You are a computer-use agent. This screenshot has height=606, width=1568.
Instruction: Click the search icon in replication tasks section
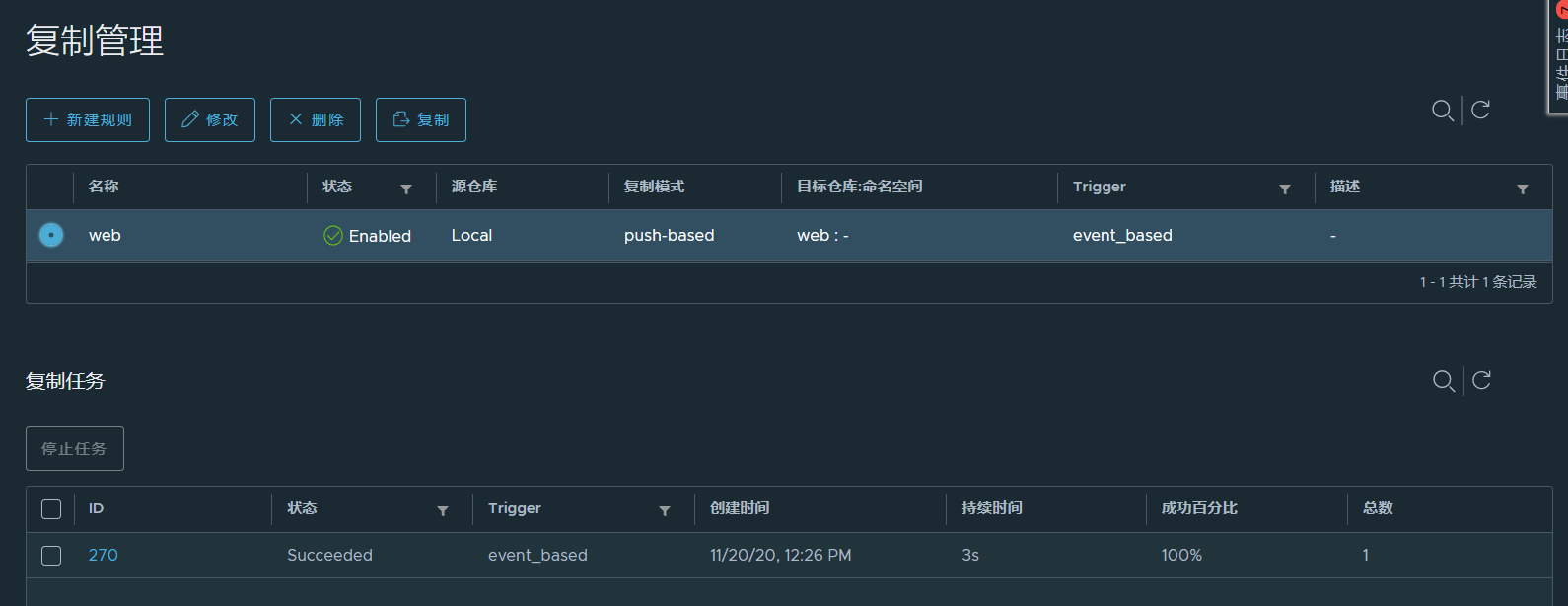point(1443,381)
